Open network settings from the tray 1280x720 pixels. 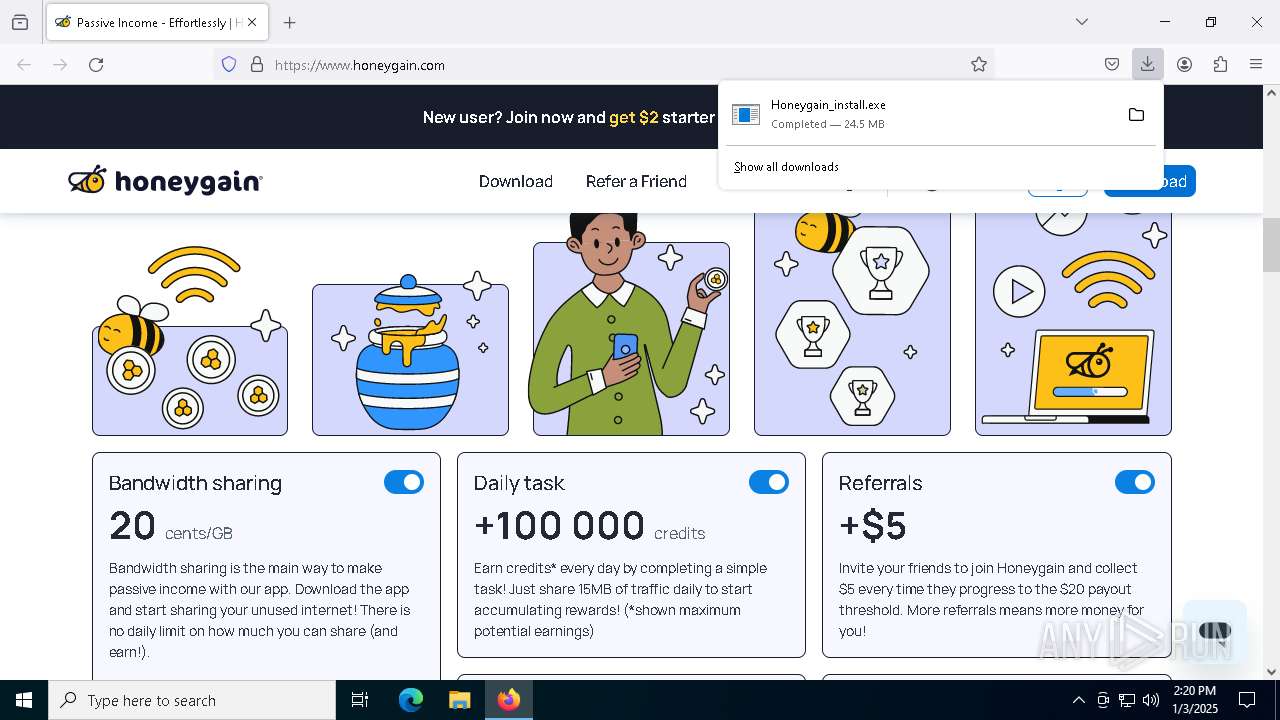coord(1127,700)
